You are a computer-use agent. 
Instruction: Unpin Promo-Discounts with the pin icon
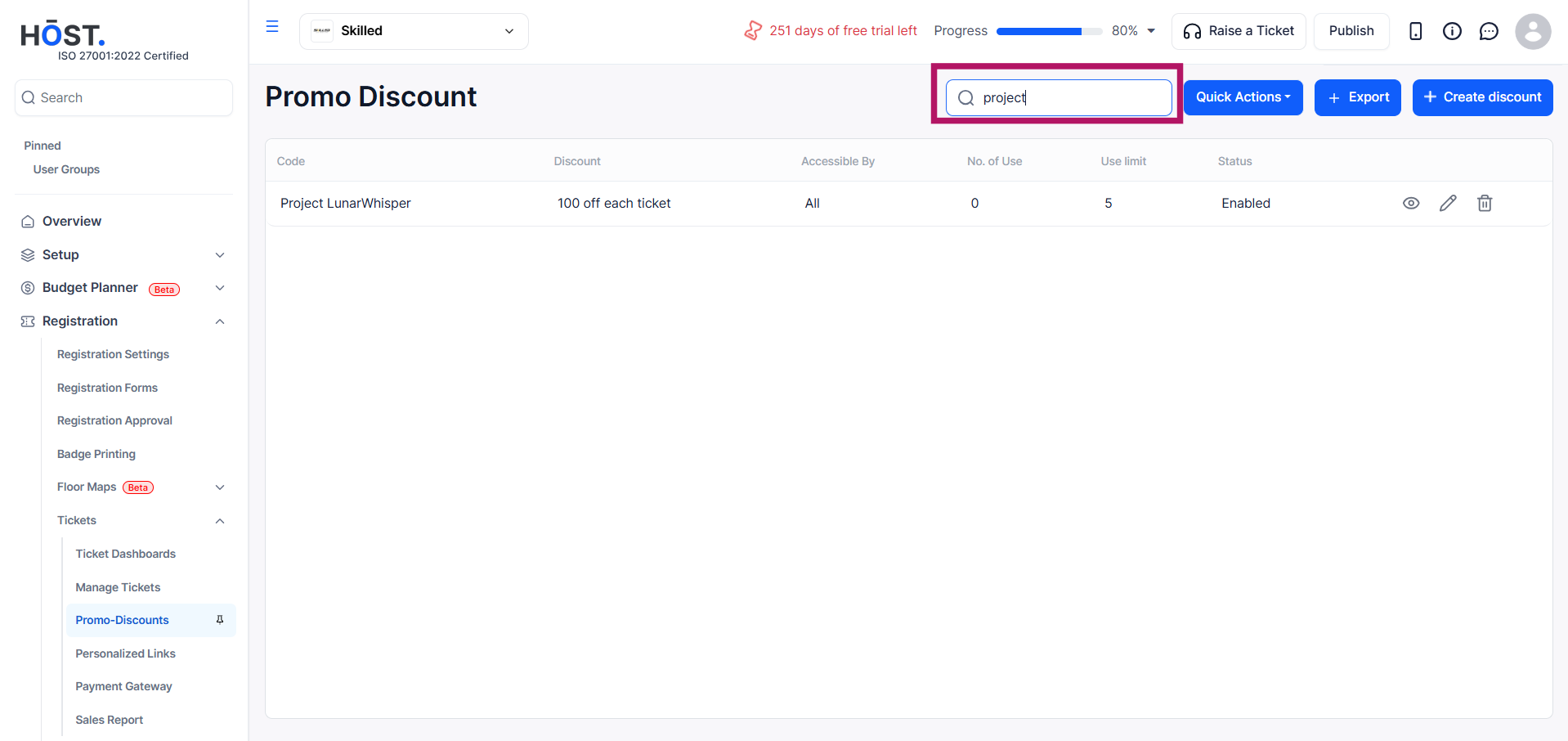tap(220, 620)
